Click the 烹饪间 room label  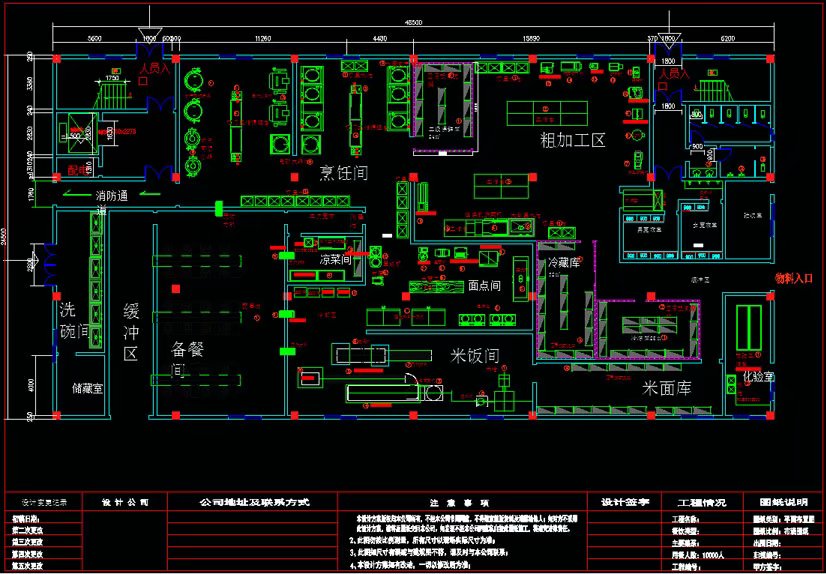pos(343,172)
